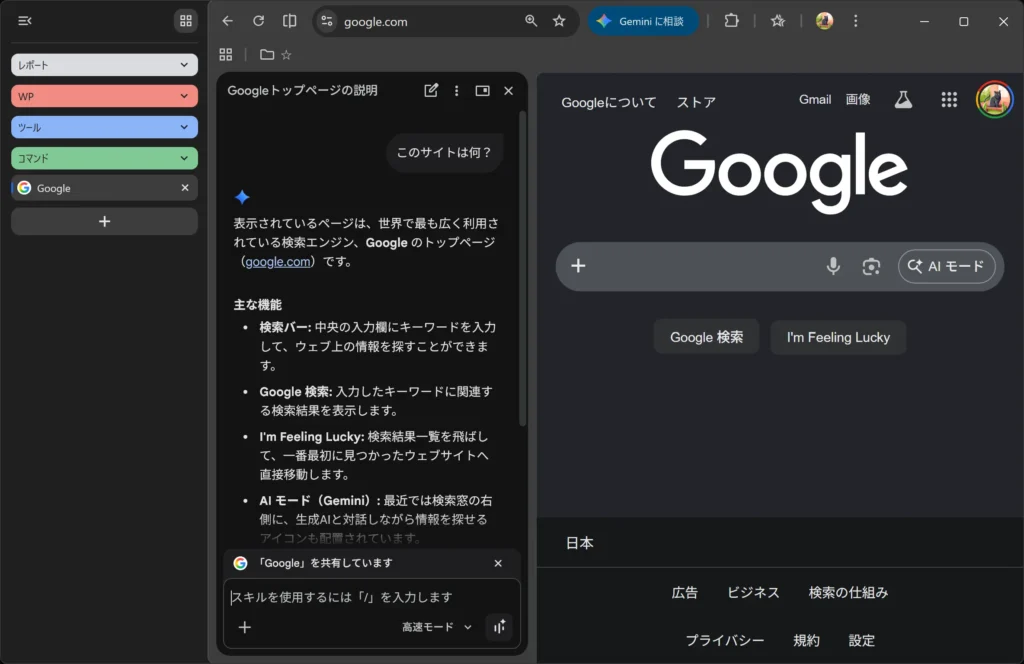Open the 広告 footer link
1024x664 pixels.
[x=684, y=593]
